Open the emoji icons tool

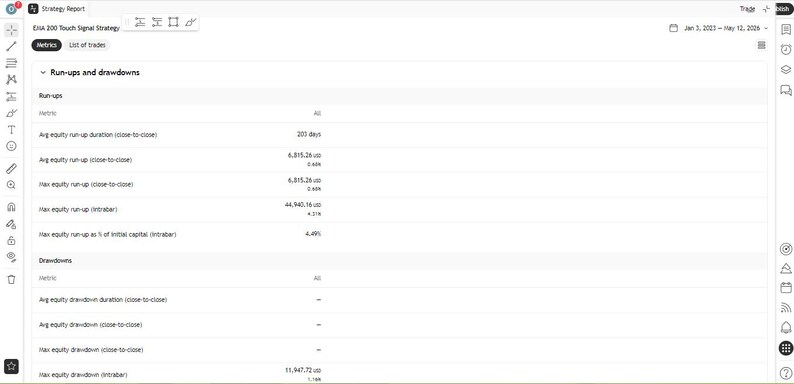[x=11, y=146]
